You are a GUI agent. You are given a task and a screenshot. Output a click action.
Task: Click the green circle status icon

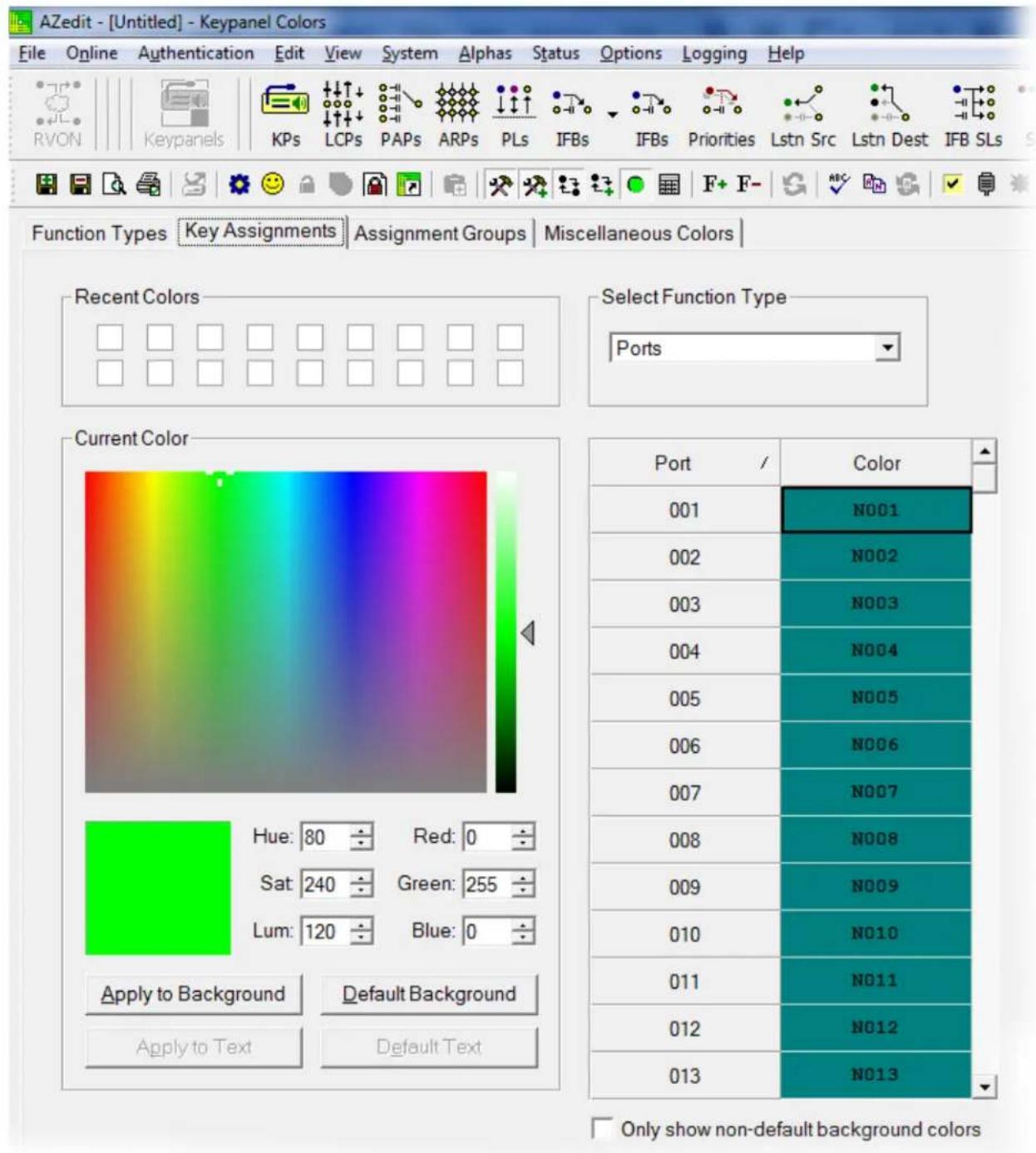click(636, 185)
